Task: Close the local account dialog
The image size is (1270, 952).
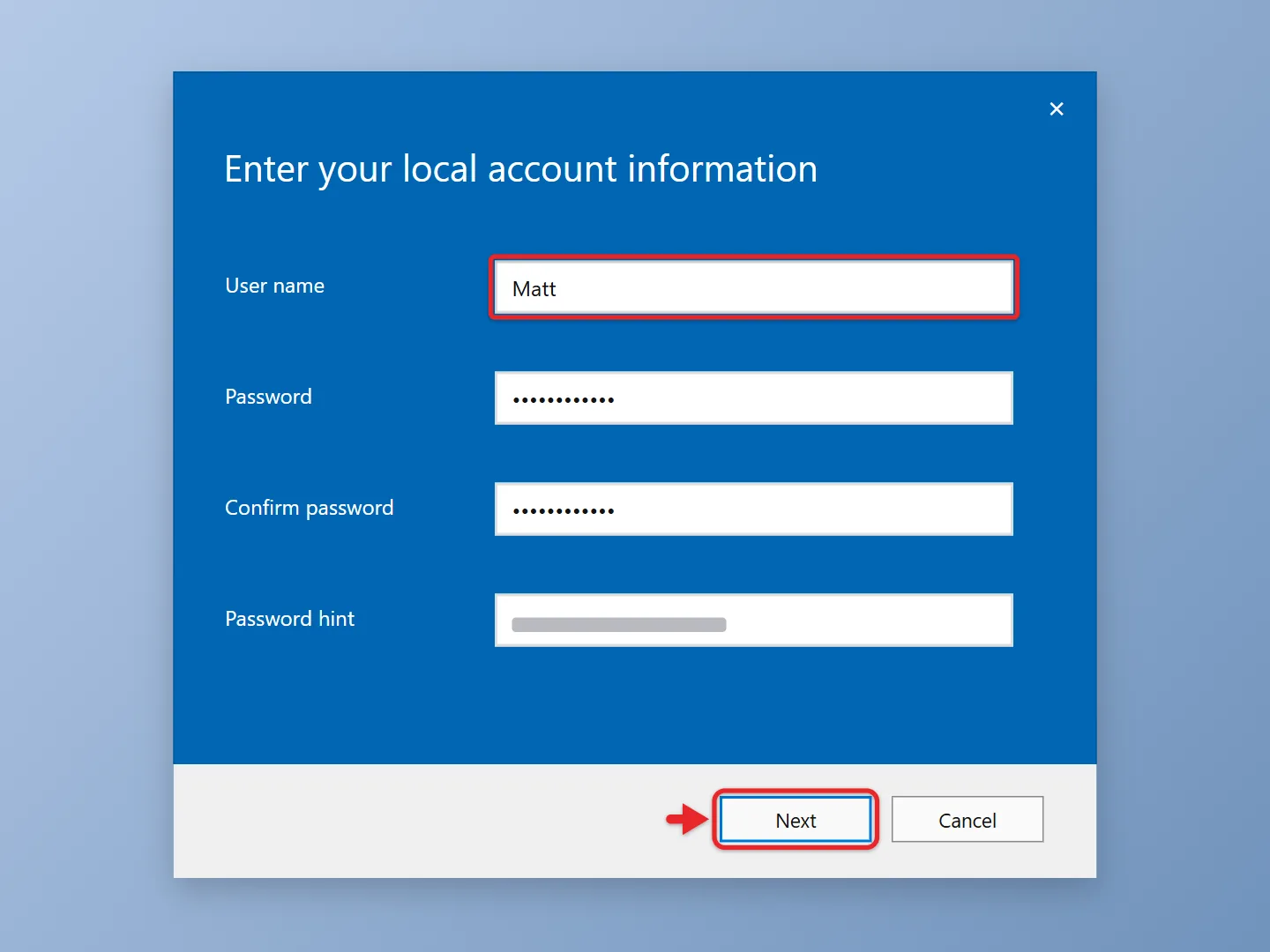Action: [x=1057, y=109]
